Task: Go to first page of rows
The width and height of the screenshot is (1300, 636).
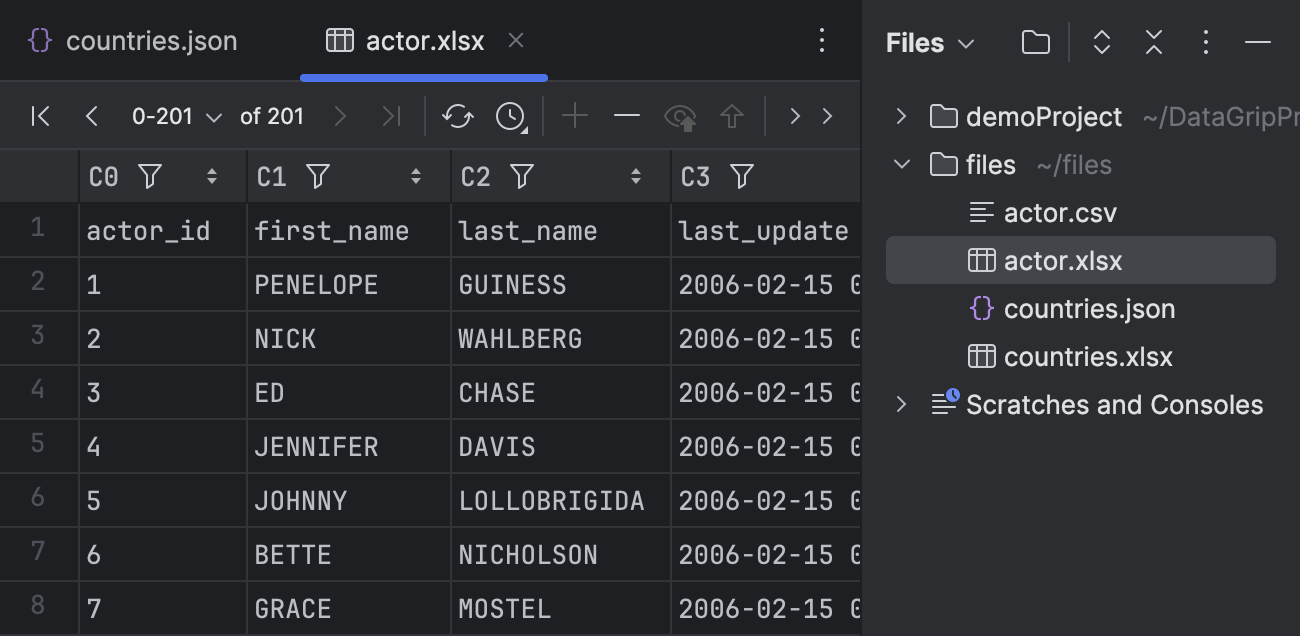Action: [40, 117]
